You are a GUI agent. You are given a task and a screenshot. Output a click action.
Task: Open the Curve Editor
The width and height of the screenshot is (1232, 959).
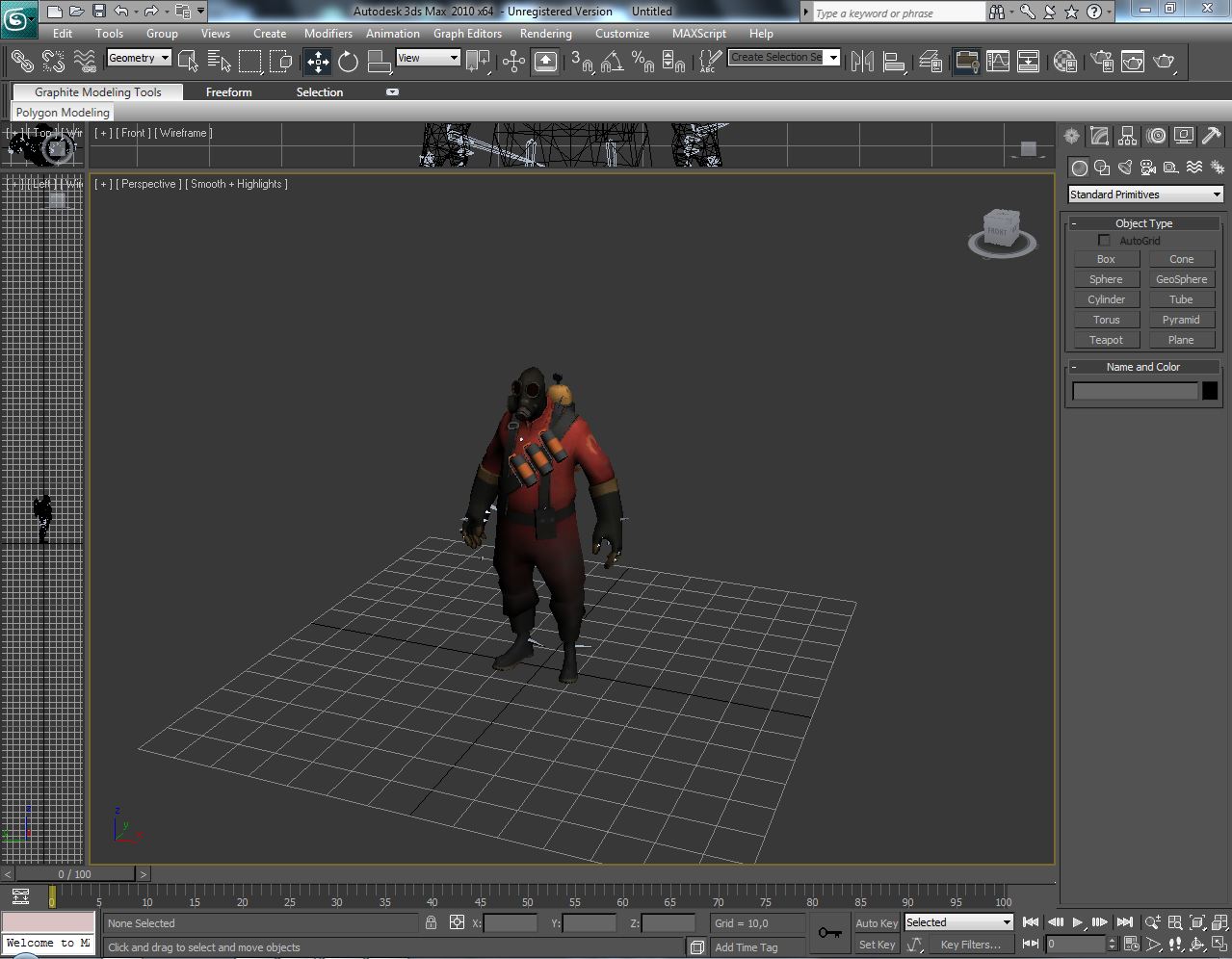tap(998, 62)
